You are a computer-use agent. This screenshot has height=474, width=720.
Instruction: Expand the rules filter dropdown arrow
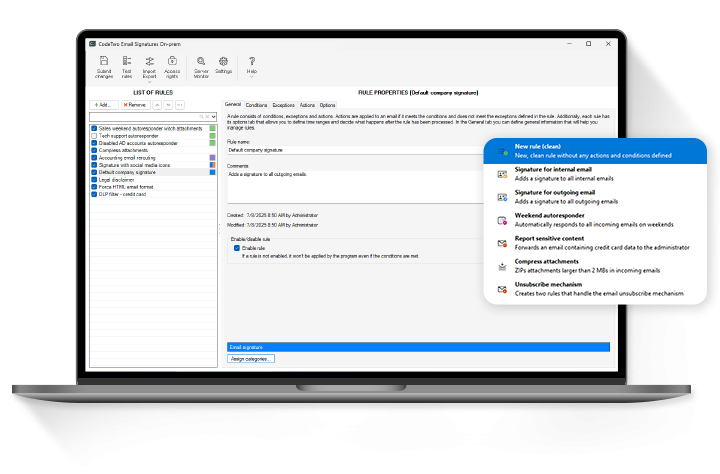(x=214, y=117)
